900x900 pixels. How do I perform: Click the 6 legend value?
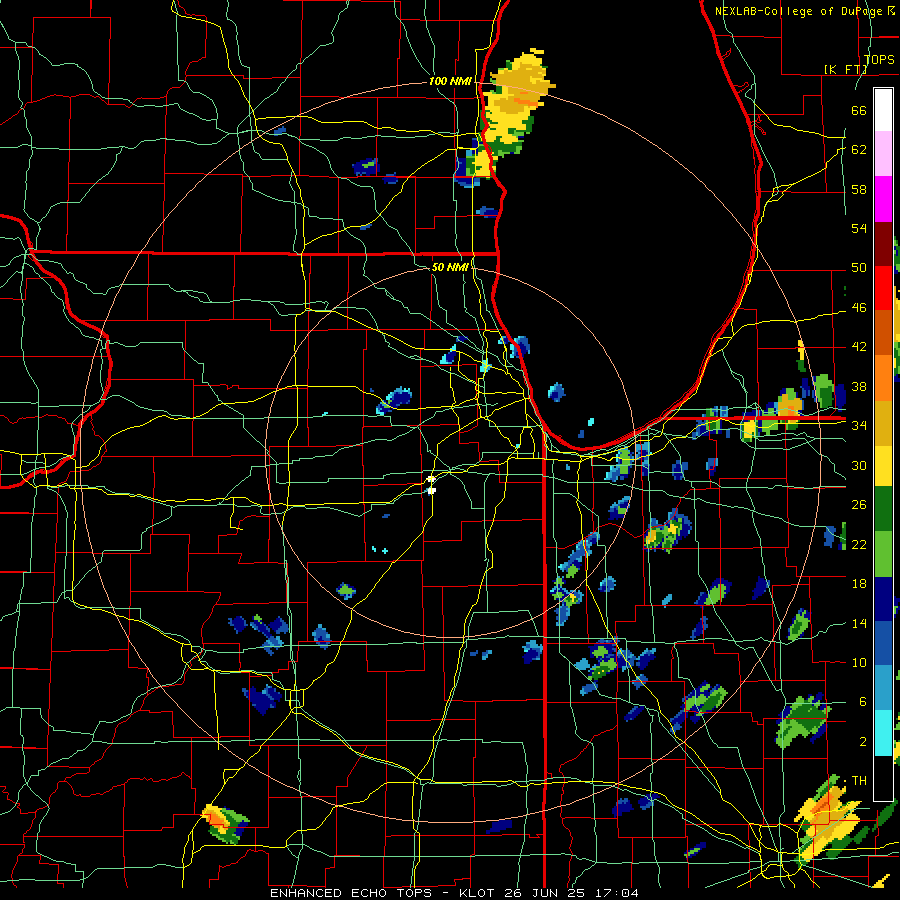pyautogui.click(x=862, y=702)
